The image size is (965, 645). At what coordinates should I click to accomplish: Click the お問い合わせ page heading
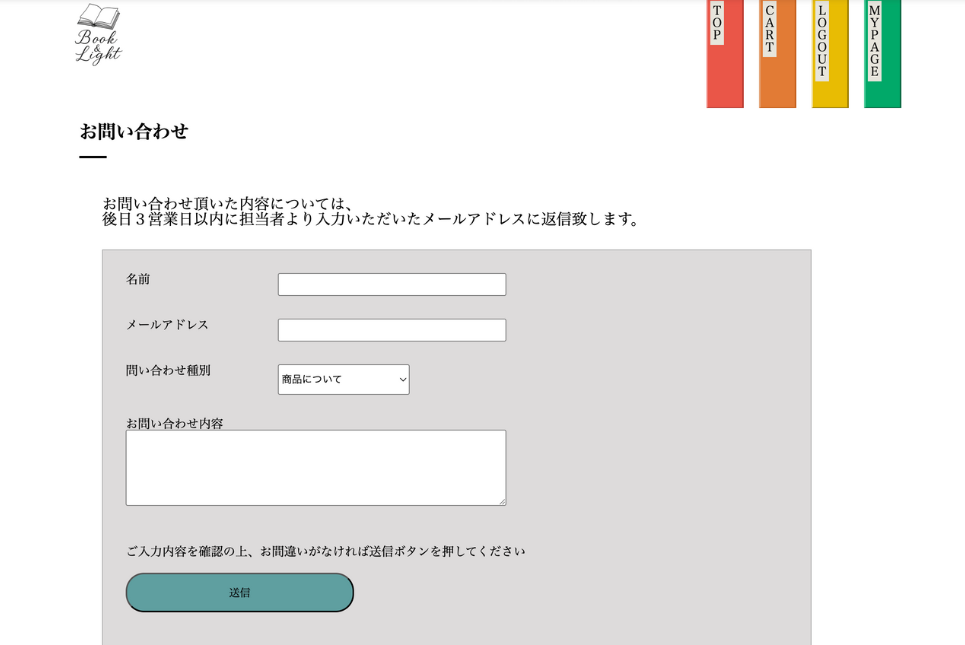tap(134, 131)
